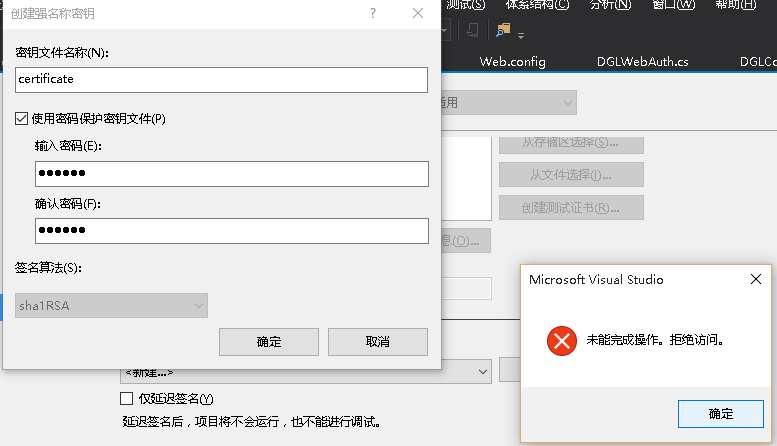Open the 分析(N) menu
The height and width of the screenshot is (446, 777).
(x=610, y=4)
